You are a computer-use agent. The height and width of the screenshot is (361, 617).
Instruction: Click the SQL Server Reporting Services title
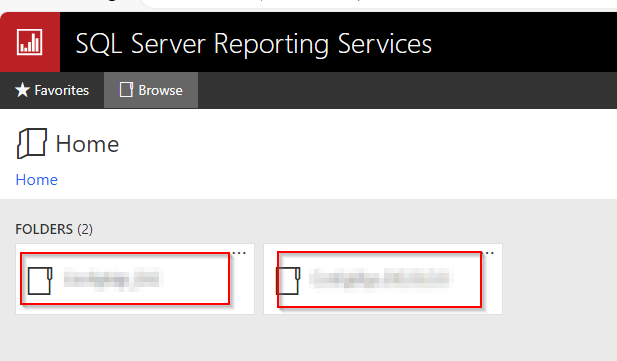253,43
